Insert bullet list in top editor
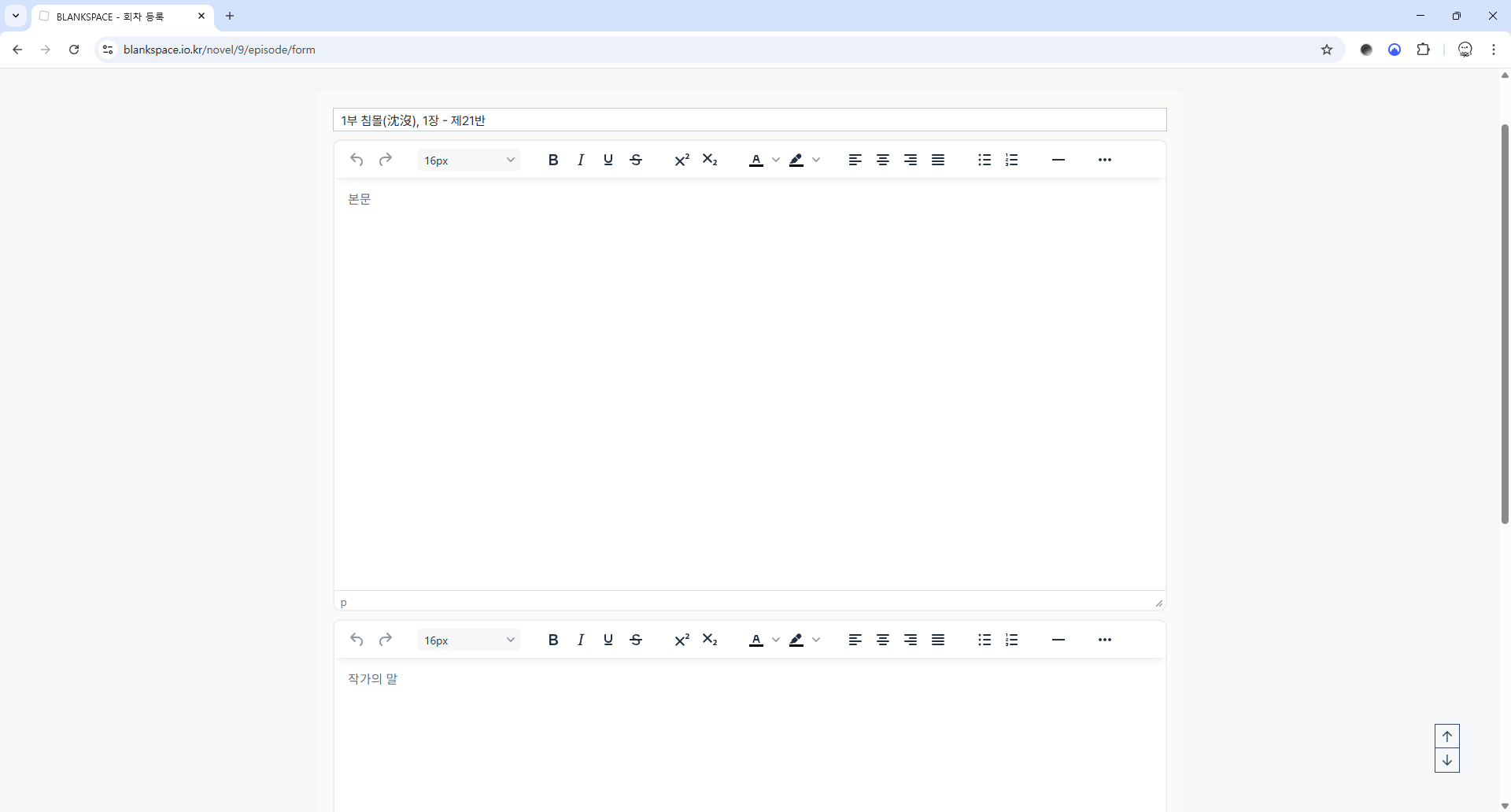This screenshot has width=1511, height=812. (x=985, y=160)
